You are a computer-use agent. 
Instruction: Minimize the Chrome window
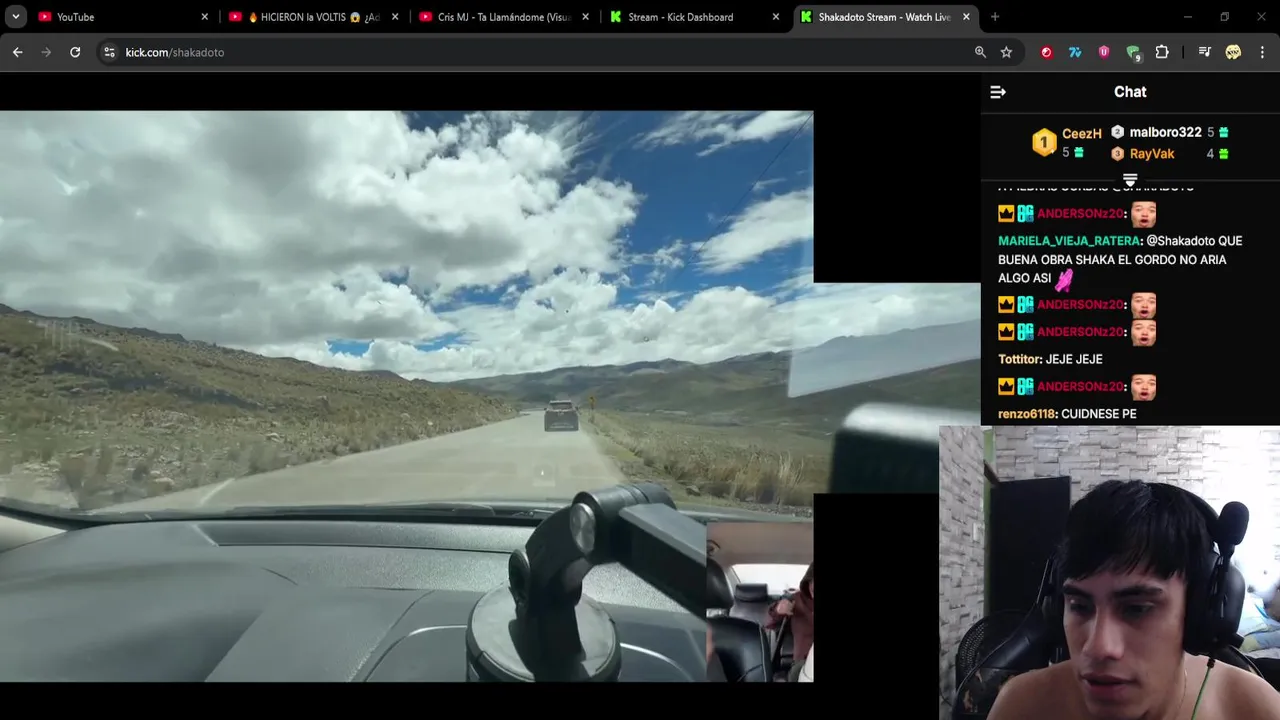click(1187, 17)
